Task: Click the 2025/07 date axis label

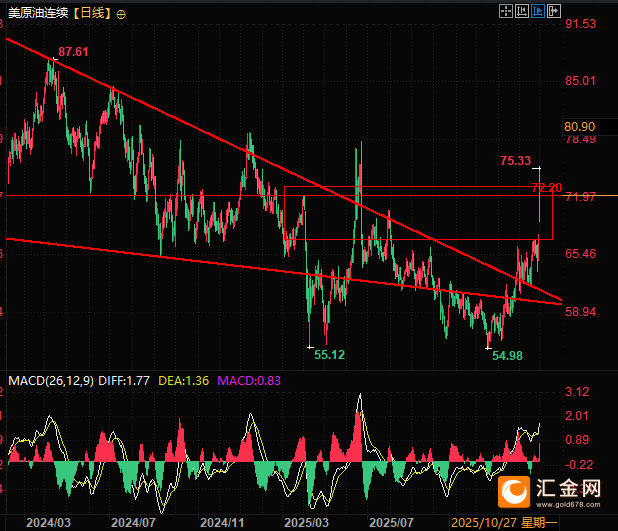Action: coord(391,523)
